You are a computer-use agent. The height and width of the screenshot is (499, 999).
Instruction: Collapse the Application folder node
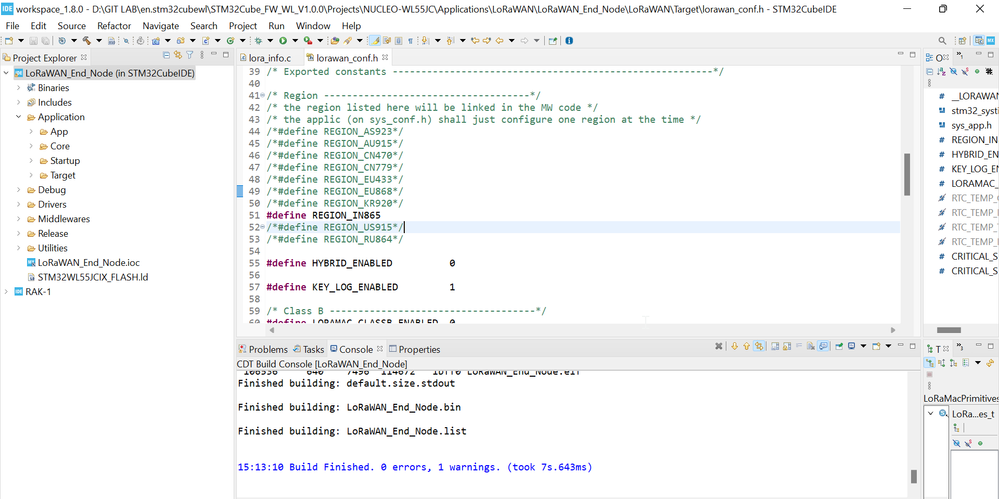18,117
